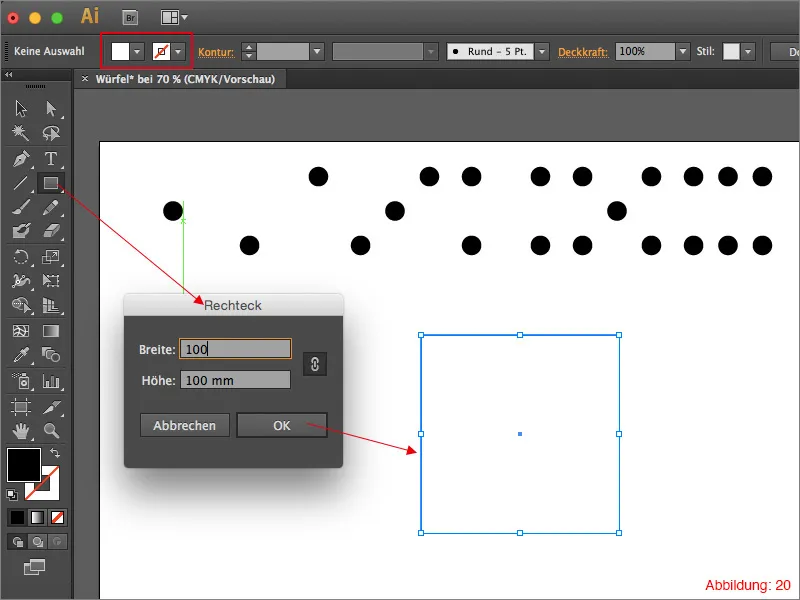Select the Shape Builder tool
800x600 pixels.
(x=21, y=305)
